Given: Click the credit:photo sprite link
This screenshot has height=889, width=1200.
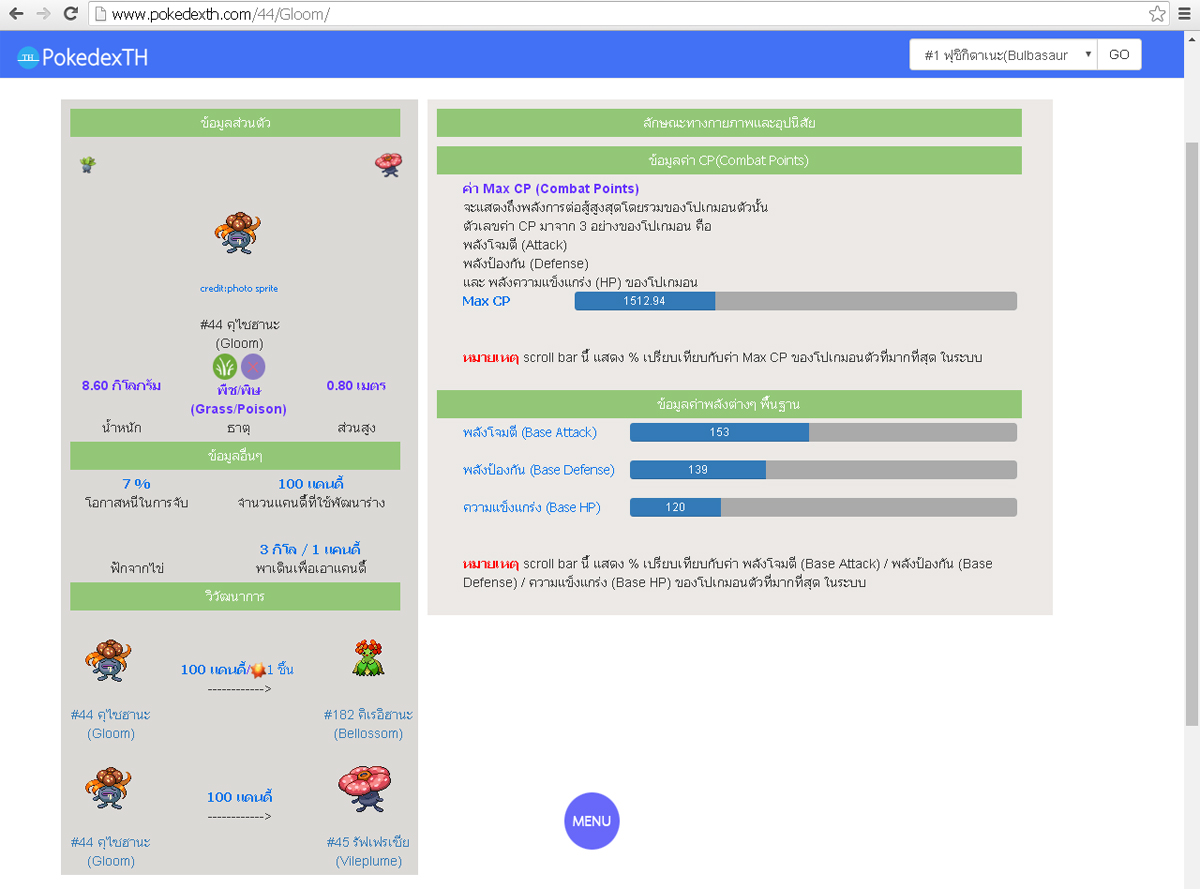Looking at the screenshot, I should [x=239, y=288].
